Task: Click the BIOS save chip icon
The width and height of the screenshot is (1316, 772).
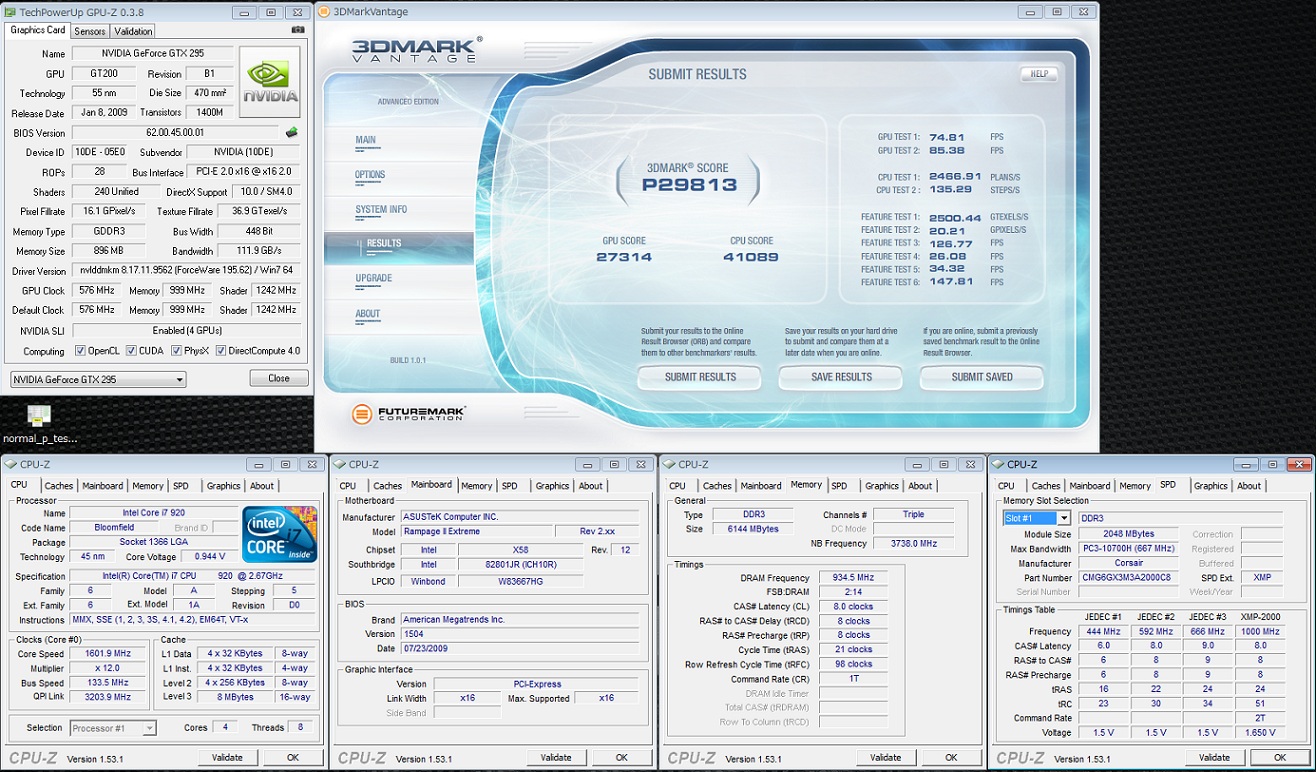Action: (x=292, y=132)
